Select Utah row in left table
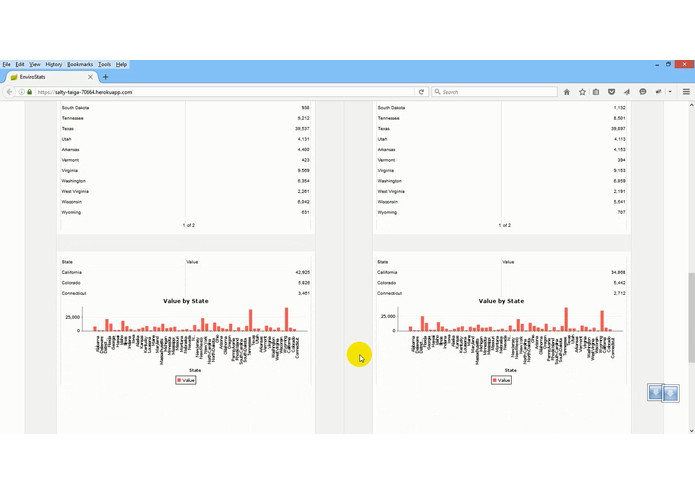 coord(185,139)
